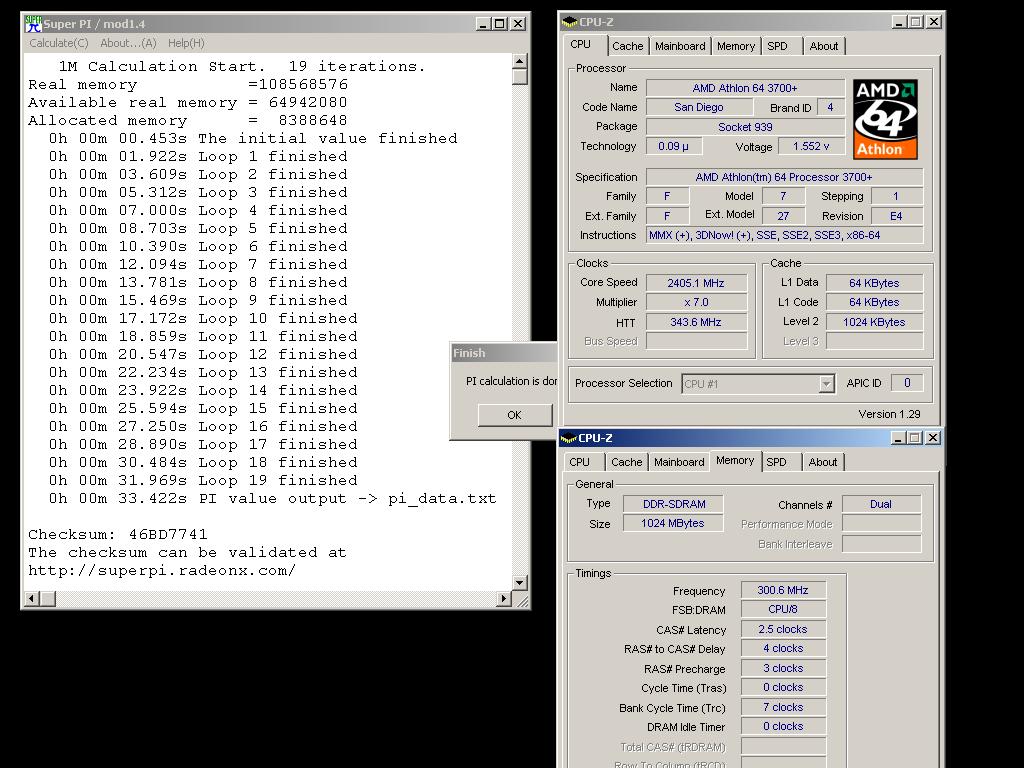Switch to About tab in upper CPU-Z

(824, 46)
